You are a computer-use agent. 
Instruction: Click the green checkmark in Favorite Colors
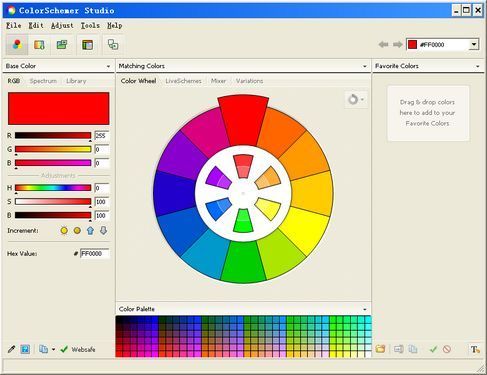click(x=433, y=349)
